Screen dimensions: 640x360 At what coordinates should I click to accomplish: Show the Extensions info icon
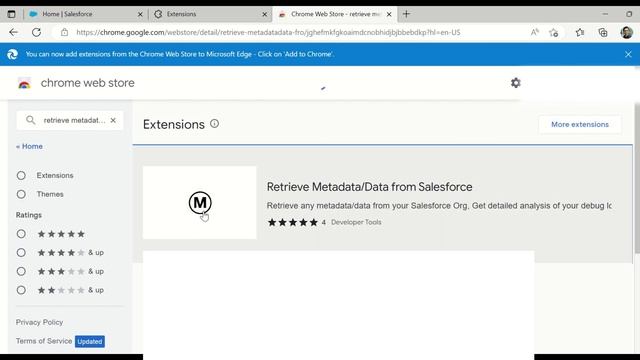(214, 124)
